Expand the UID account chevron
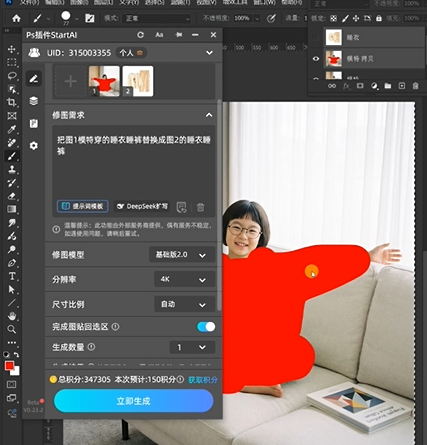Image resolution: width=427 pixels, height=445 pixels. click(x=209, y=53)
